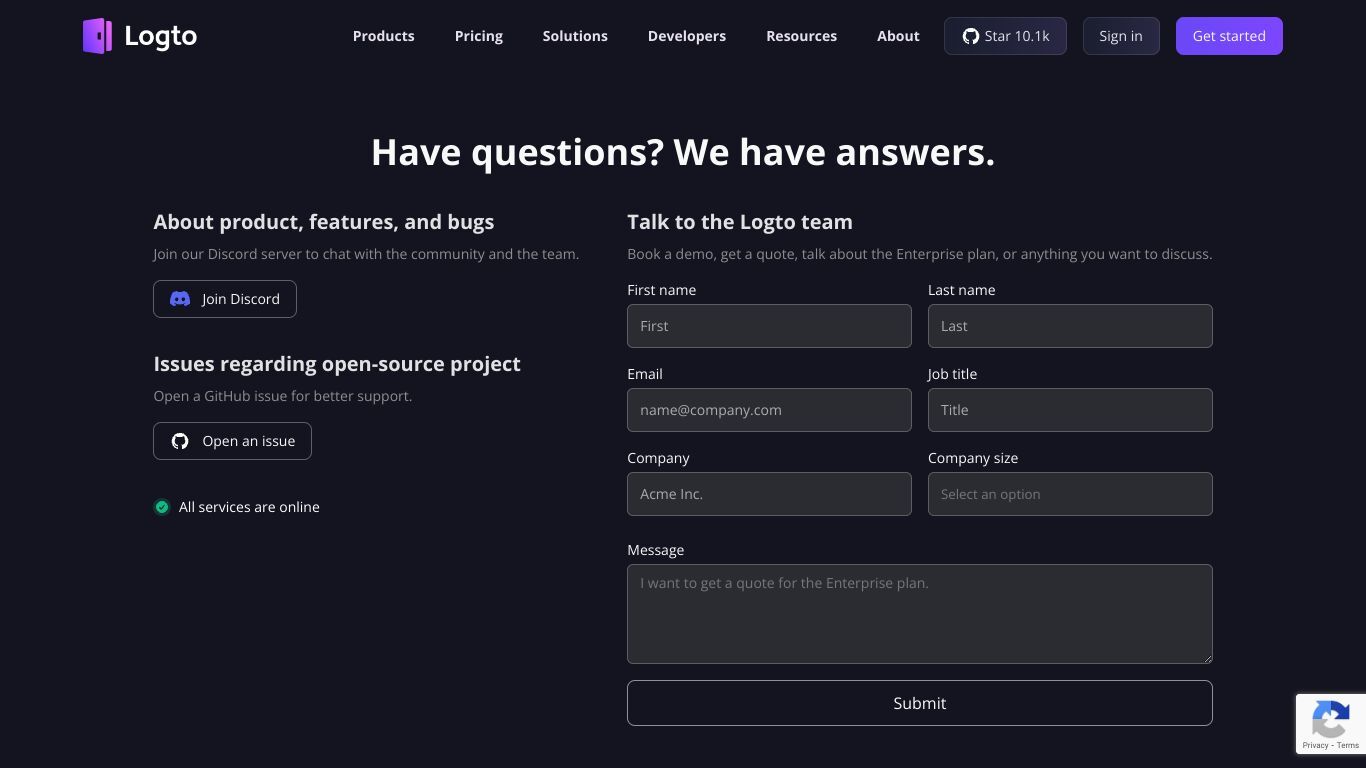Click About product, features, and bugs heading
The width and height of the screenshot is (1366, 768).
[x=324, y=222]
